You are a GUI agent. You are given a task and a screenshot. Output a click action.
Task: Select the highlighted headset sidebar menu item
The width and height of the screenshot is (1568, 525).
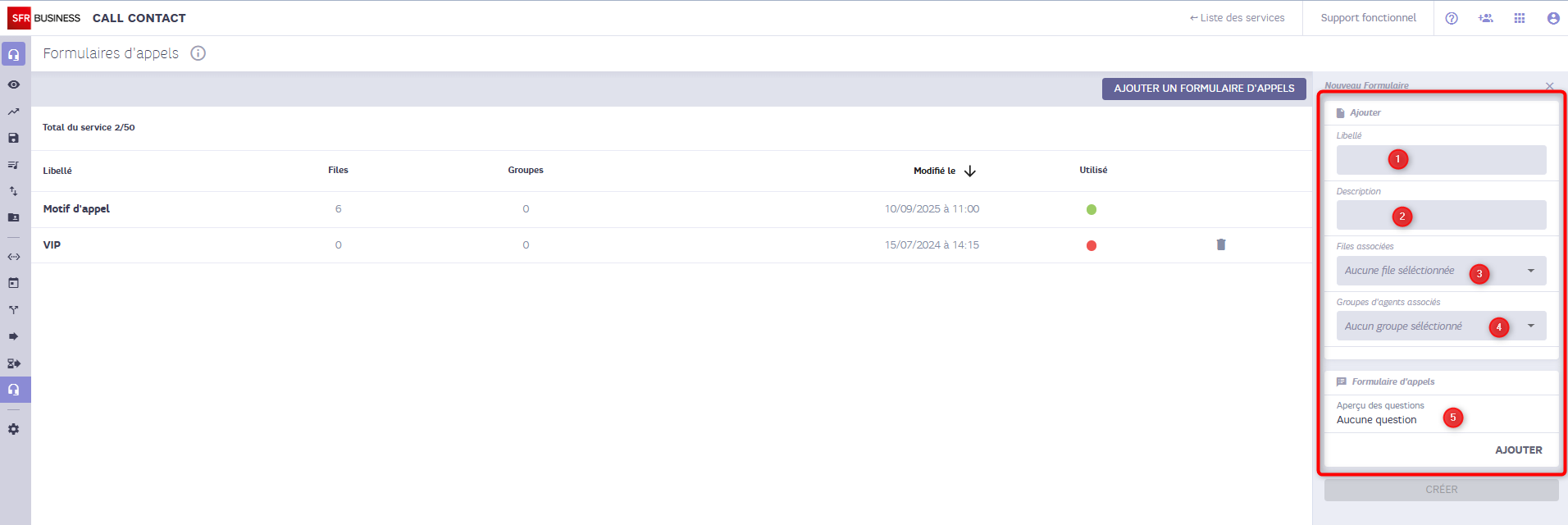14,390
